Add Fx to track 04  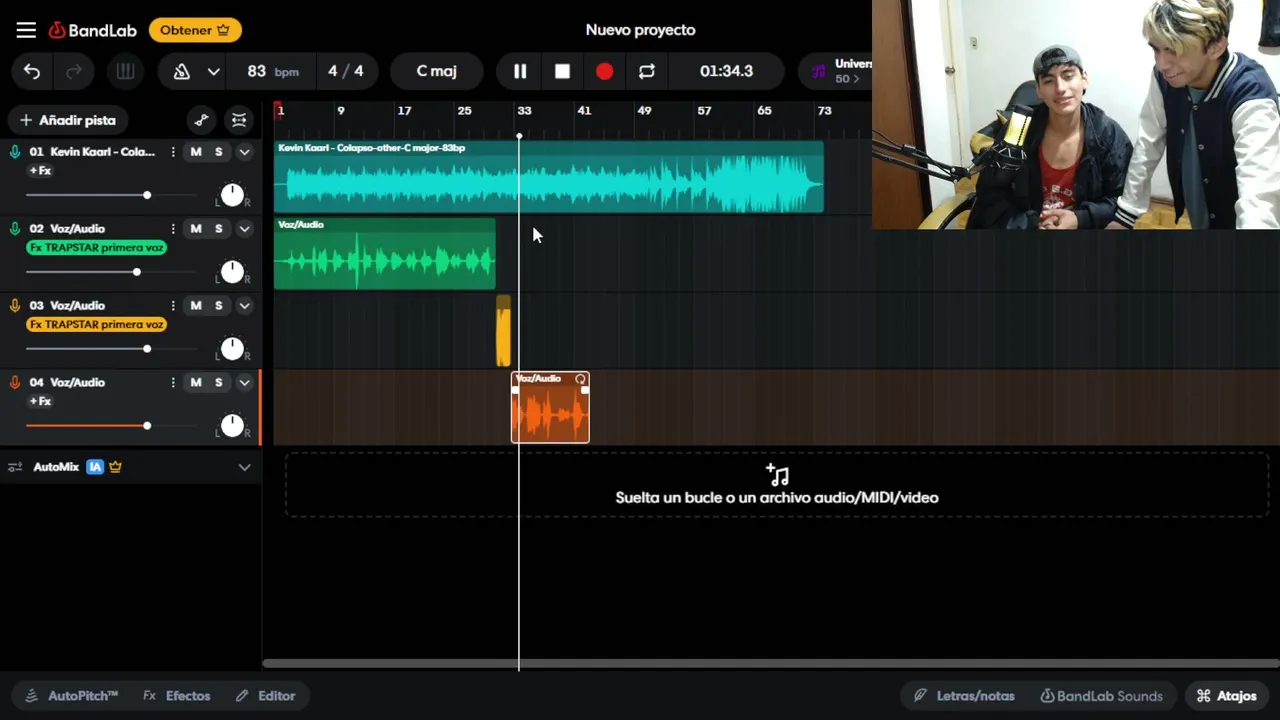[x=40, y=402]
